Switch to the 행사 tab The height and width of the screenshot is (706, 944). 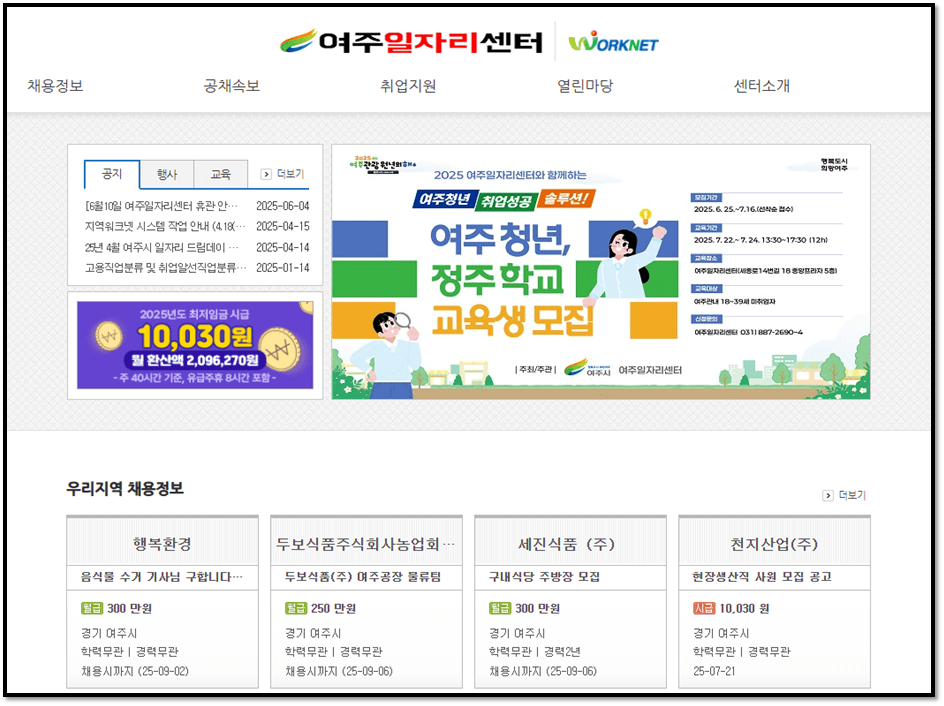point(166,174)
